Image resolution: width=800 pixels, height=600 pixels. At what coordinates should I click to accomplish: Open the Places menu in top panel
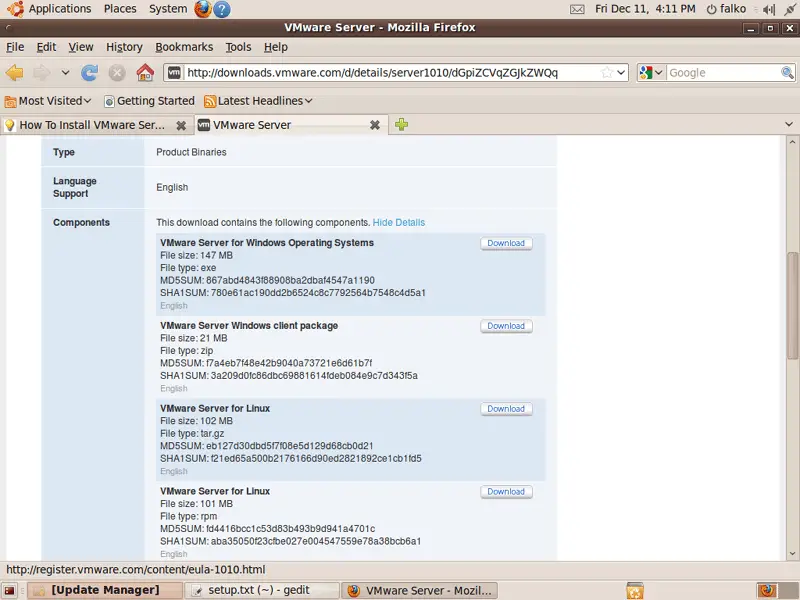click(120, 9)
